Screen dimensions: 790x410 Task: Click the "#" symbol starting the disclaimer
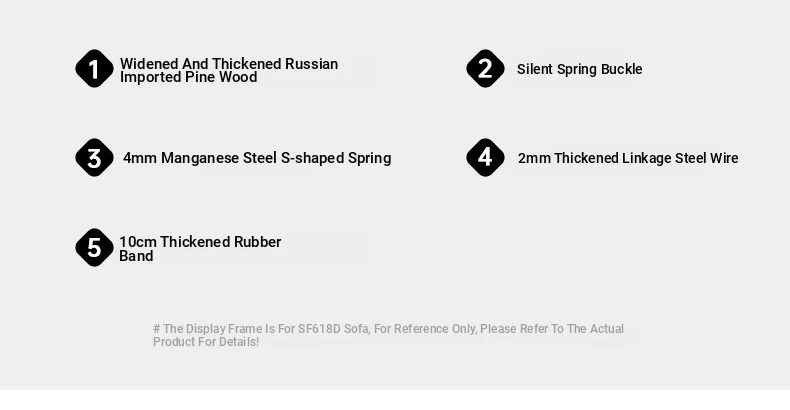click(157, 329)
